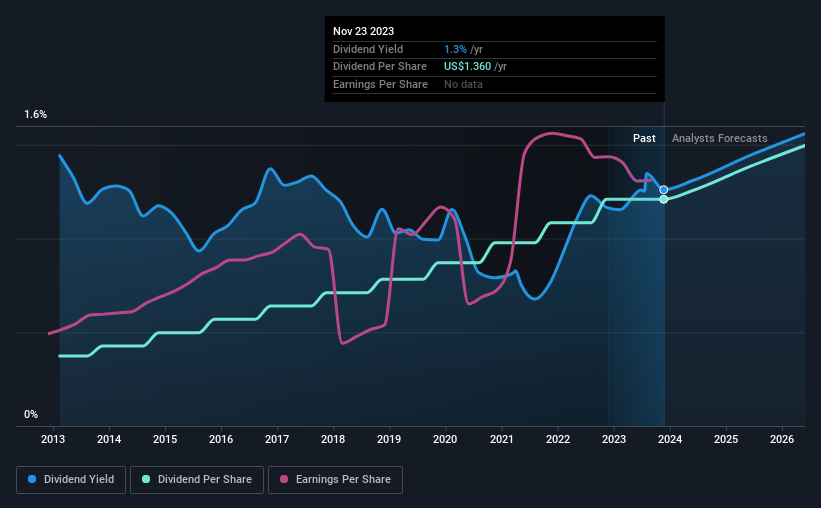Click the 2024 year label on the axis
The height and width of the screenshot is (508, 821).
point(670,439)
